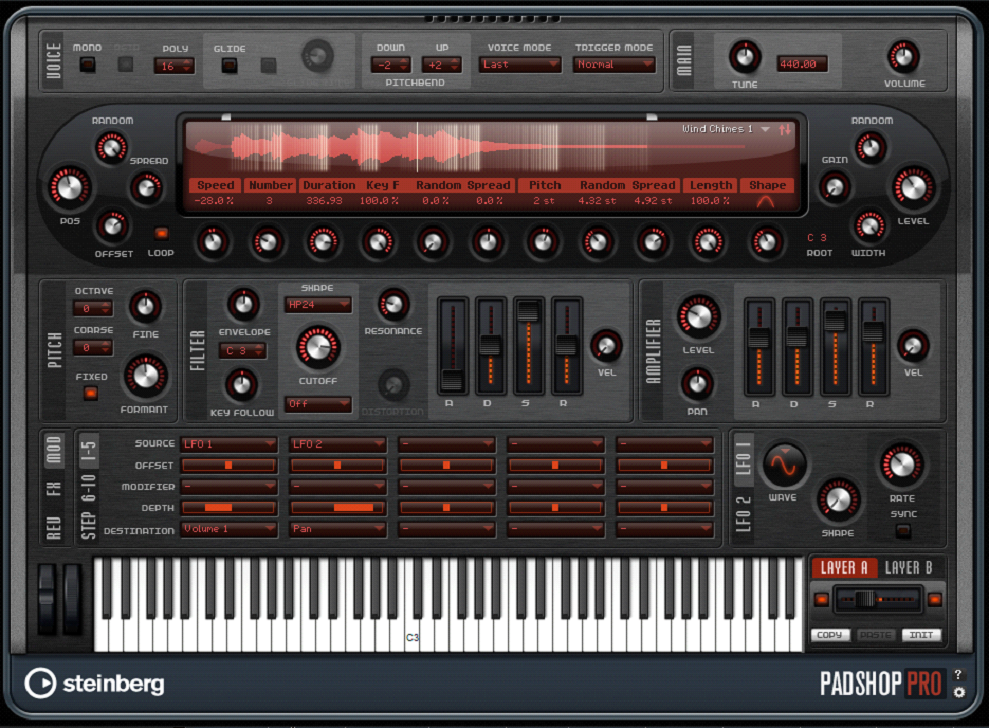Click the Paste layer button

pos(875,635)
